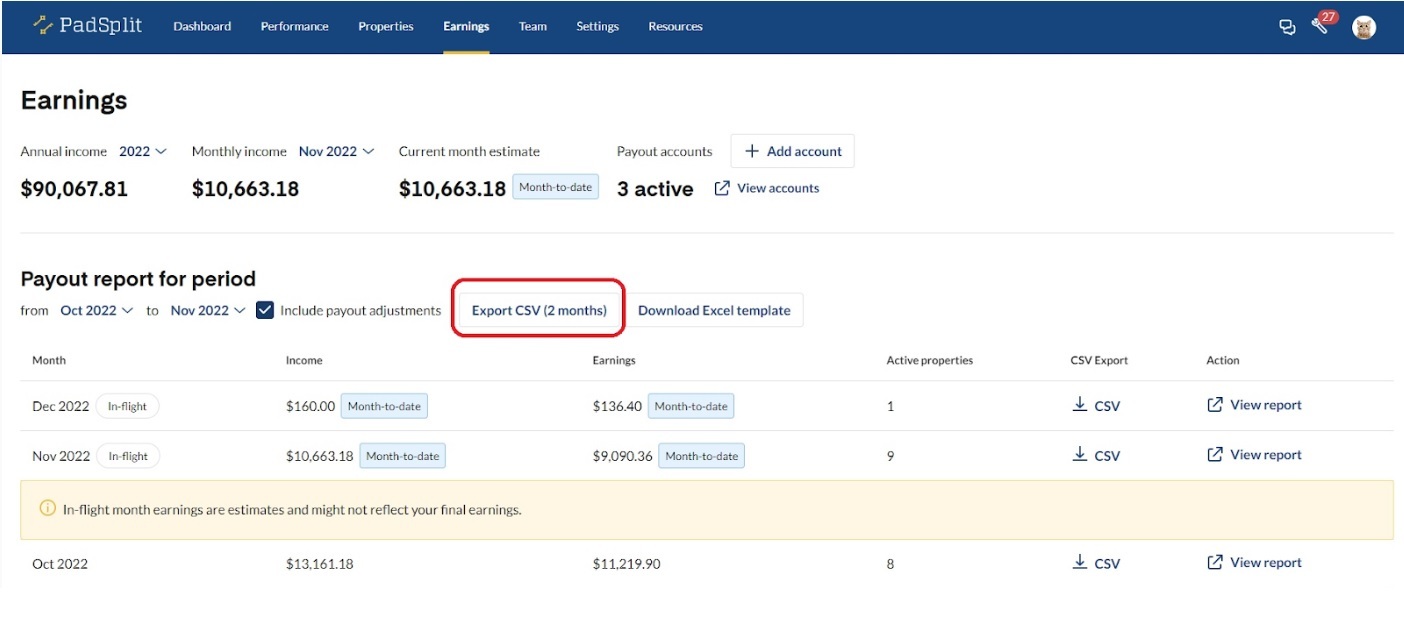
Task: Click the PadSplit logo
Action: [x=87, y=26]
